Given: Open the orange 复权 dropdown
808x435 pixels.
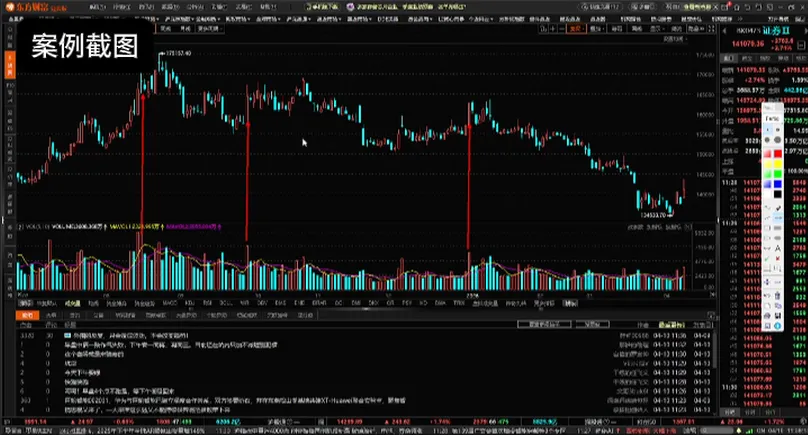Looking at the screenshot, I should pos(576,29).
